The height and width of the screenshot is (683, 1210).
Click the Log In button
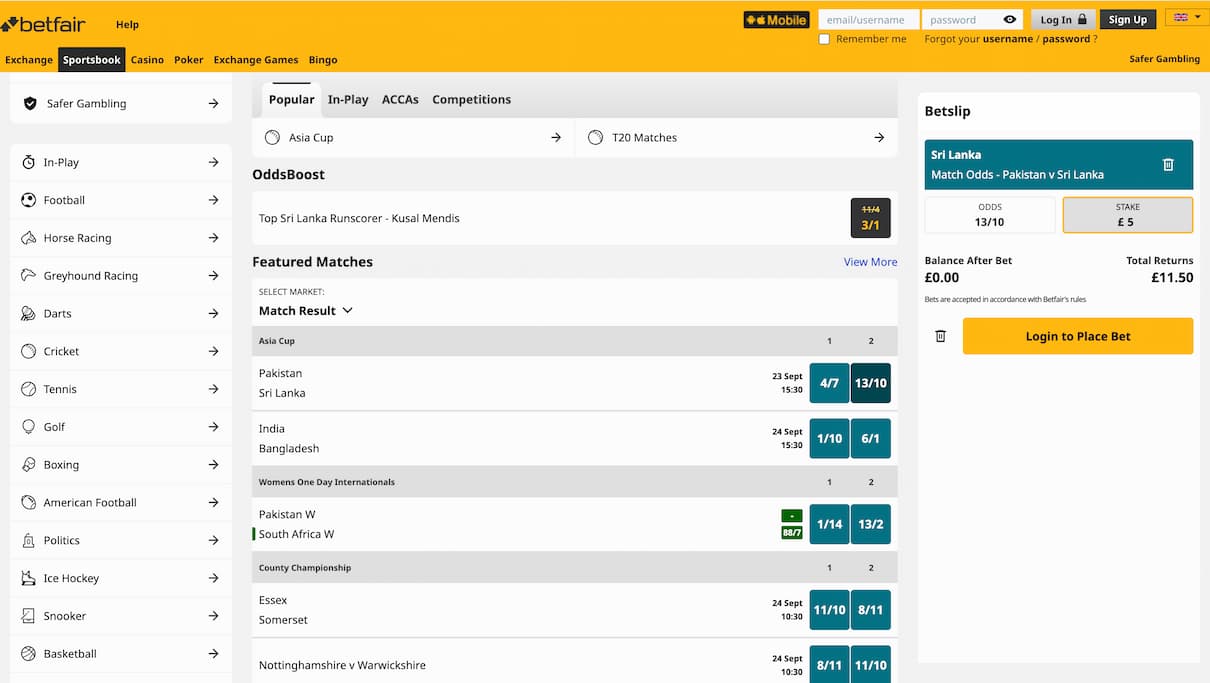coord(1063,20)
